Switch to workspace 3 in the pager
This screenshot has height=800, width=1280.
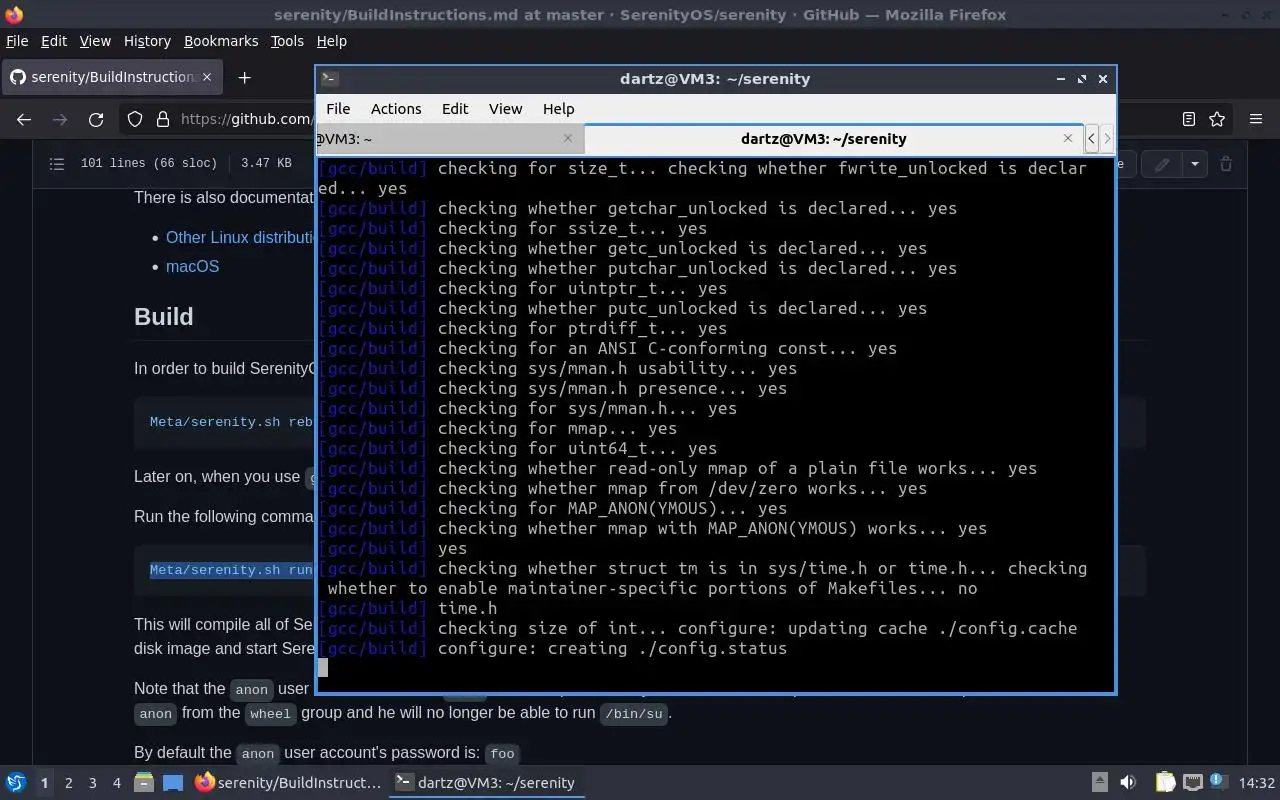92,783
